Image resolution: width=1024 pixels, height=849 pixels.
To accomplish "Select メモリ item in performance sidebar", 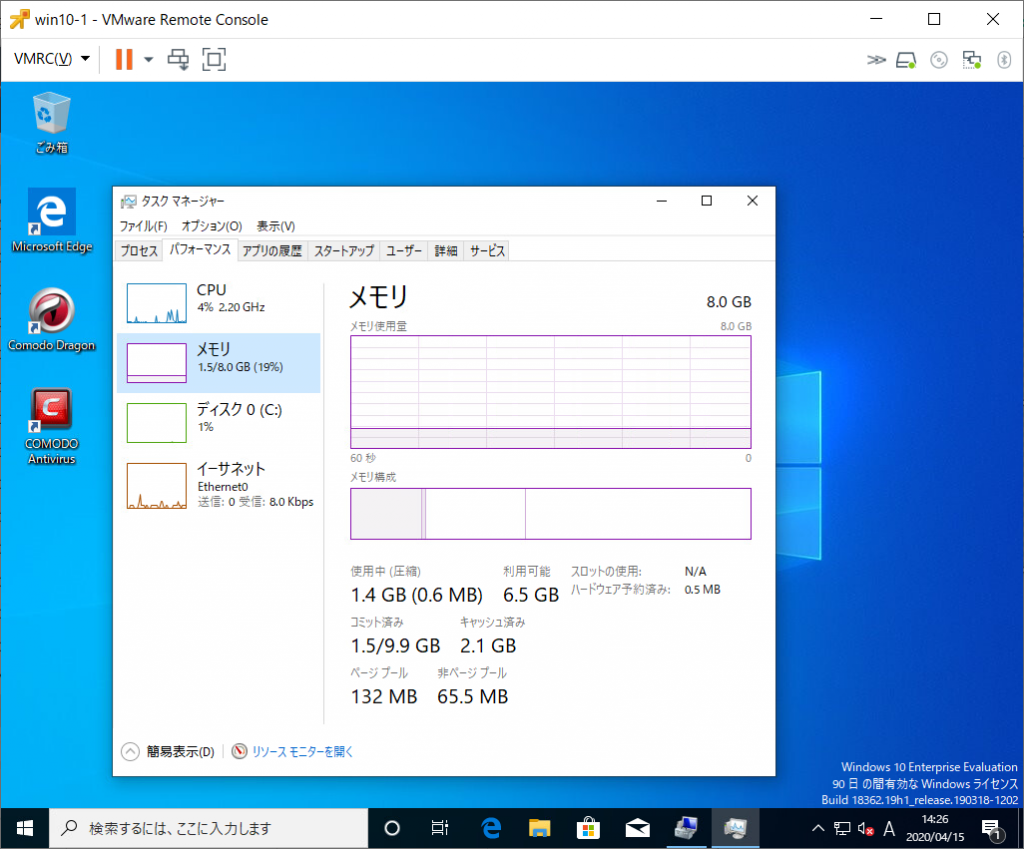I will click(x=219, y=363).
